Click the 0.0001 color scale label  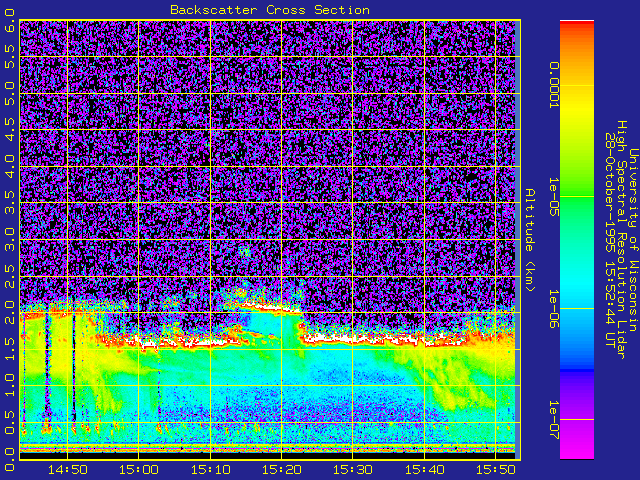point(553,85)
